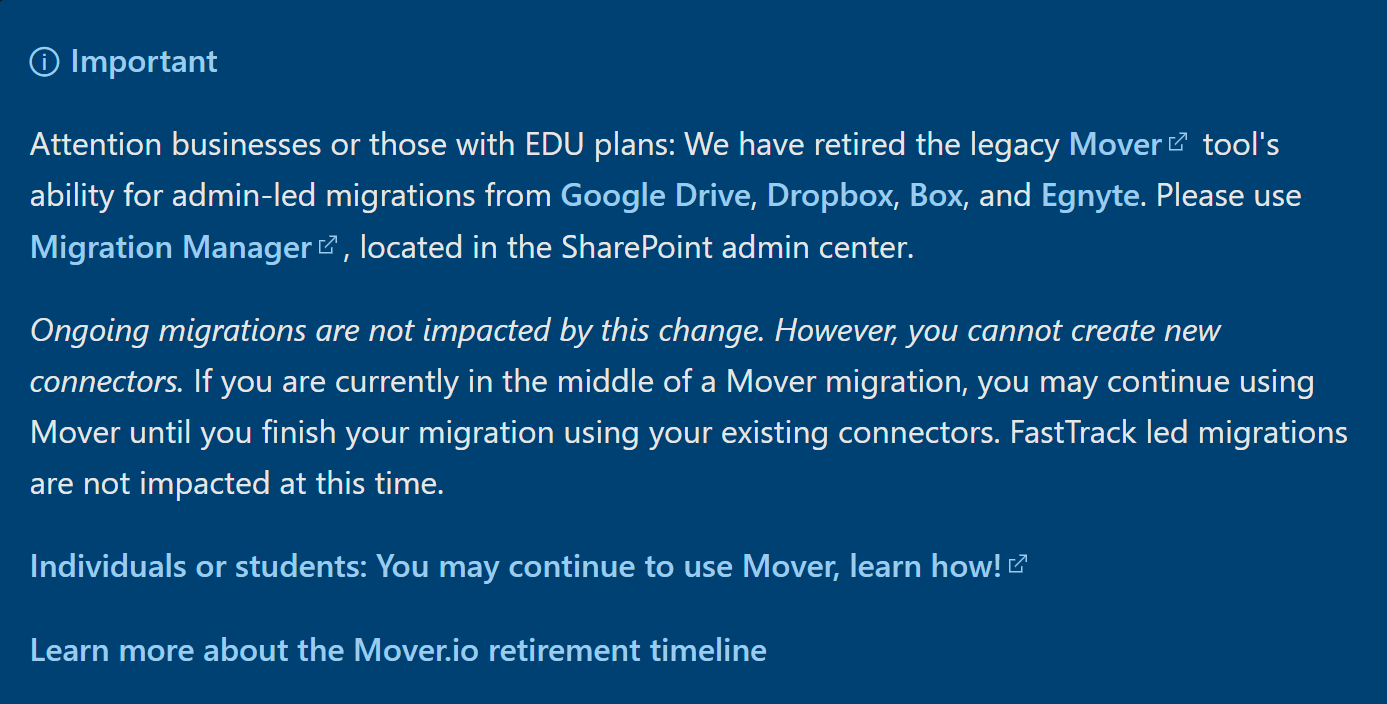The height and width of the screenshot is (704, 1387).
Task: Open the Dropbox migration link
Action: (x=829, y=195)
